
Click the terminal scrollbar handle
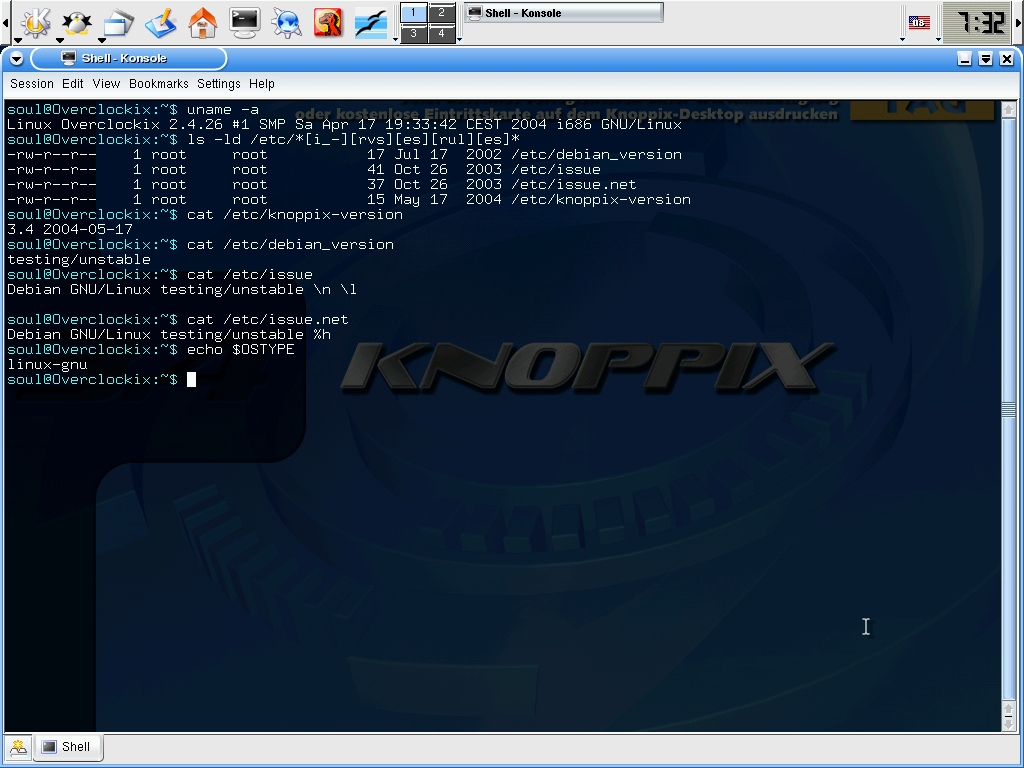[x=1008, y=409]
